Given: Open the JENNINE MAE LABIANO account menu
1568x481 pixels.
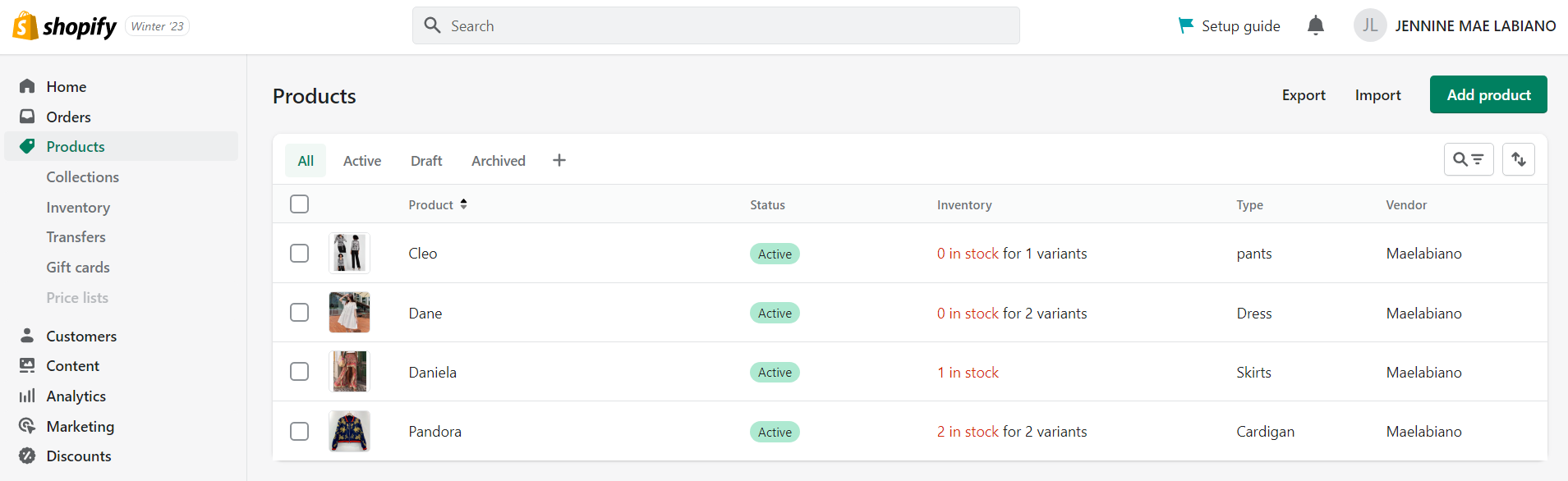Looking at the screenshot, I should point(1455,26).
